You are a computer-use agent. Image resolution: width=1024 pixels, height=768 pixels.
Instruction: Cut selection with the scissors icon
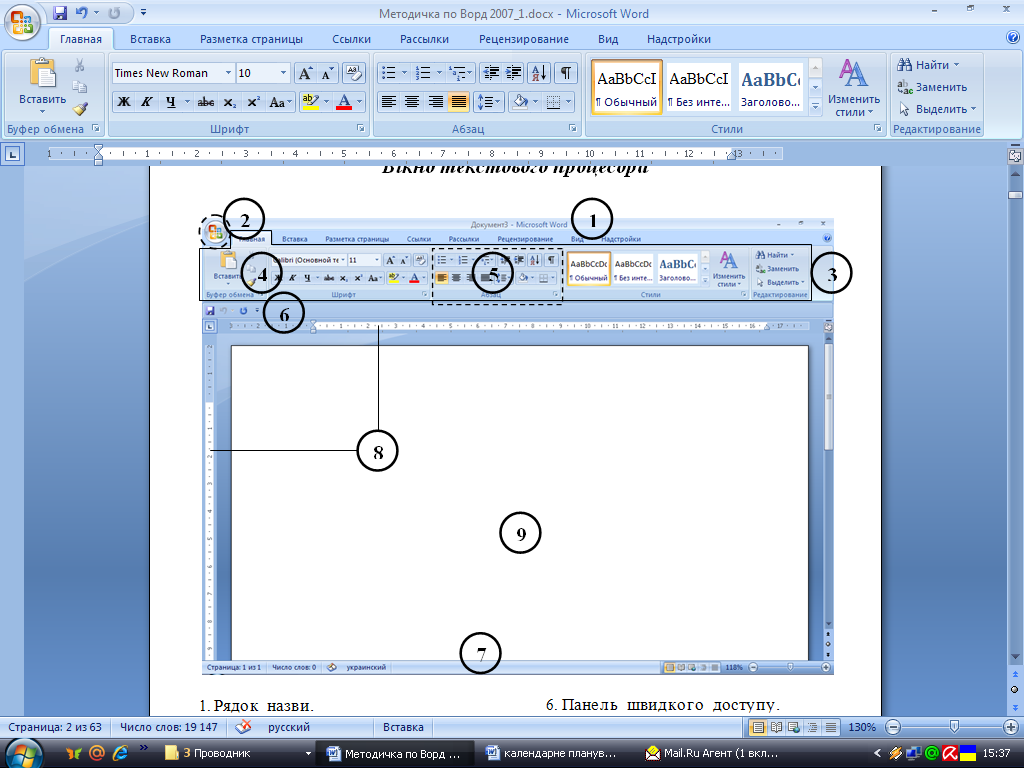(80, 65)
